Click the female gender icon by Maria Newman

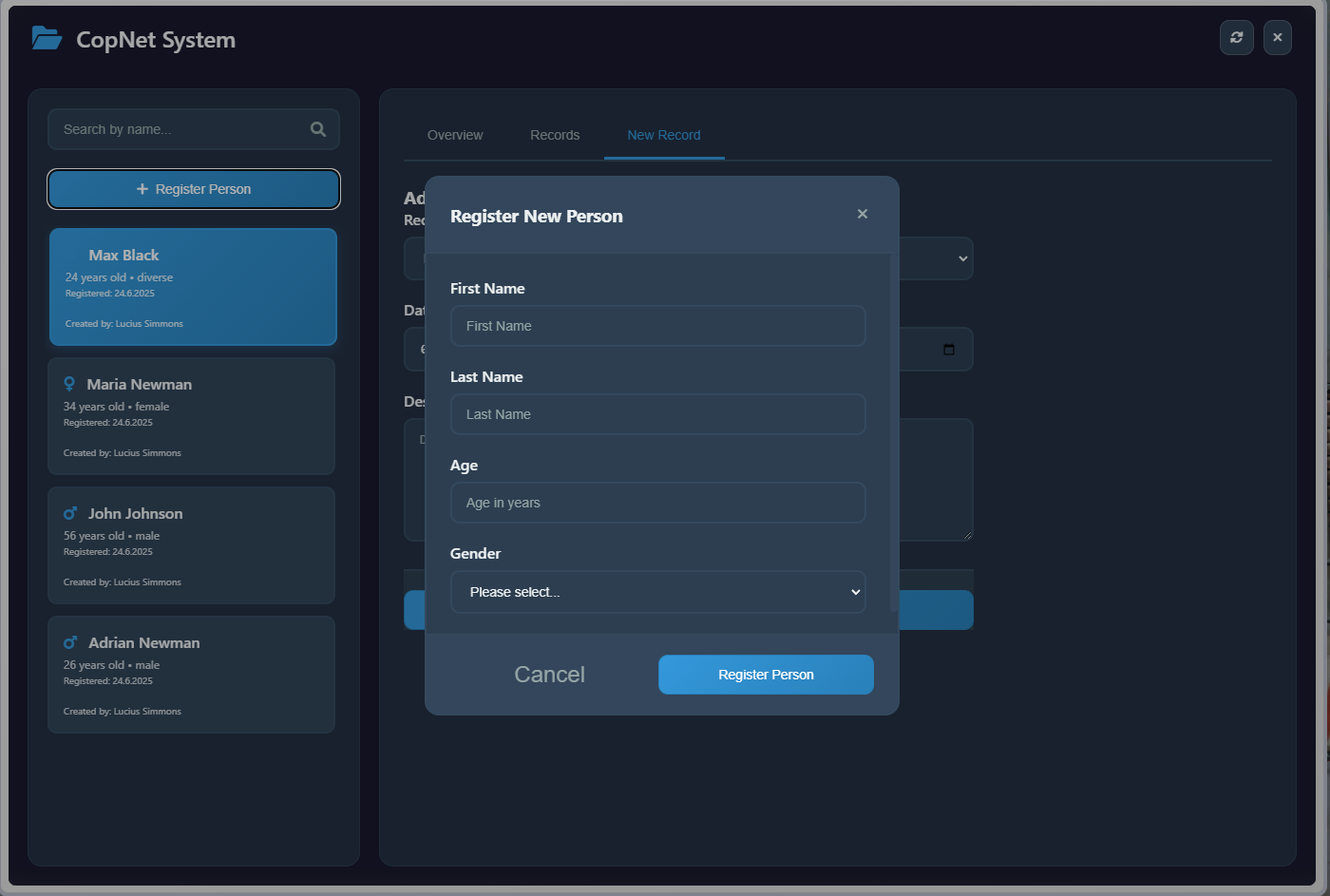coord(69,384)
